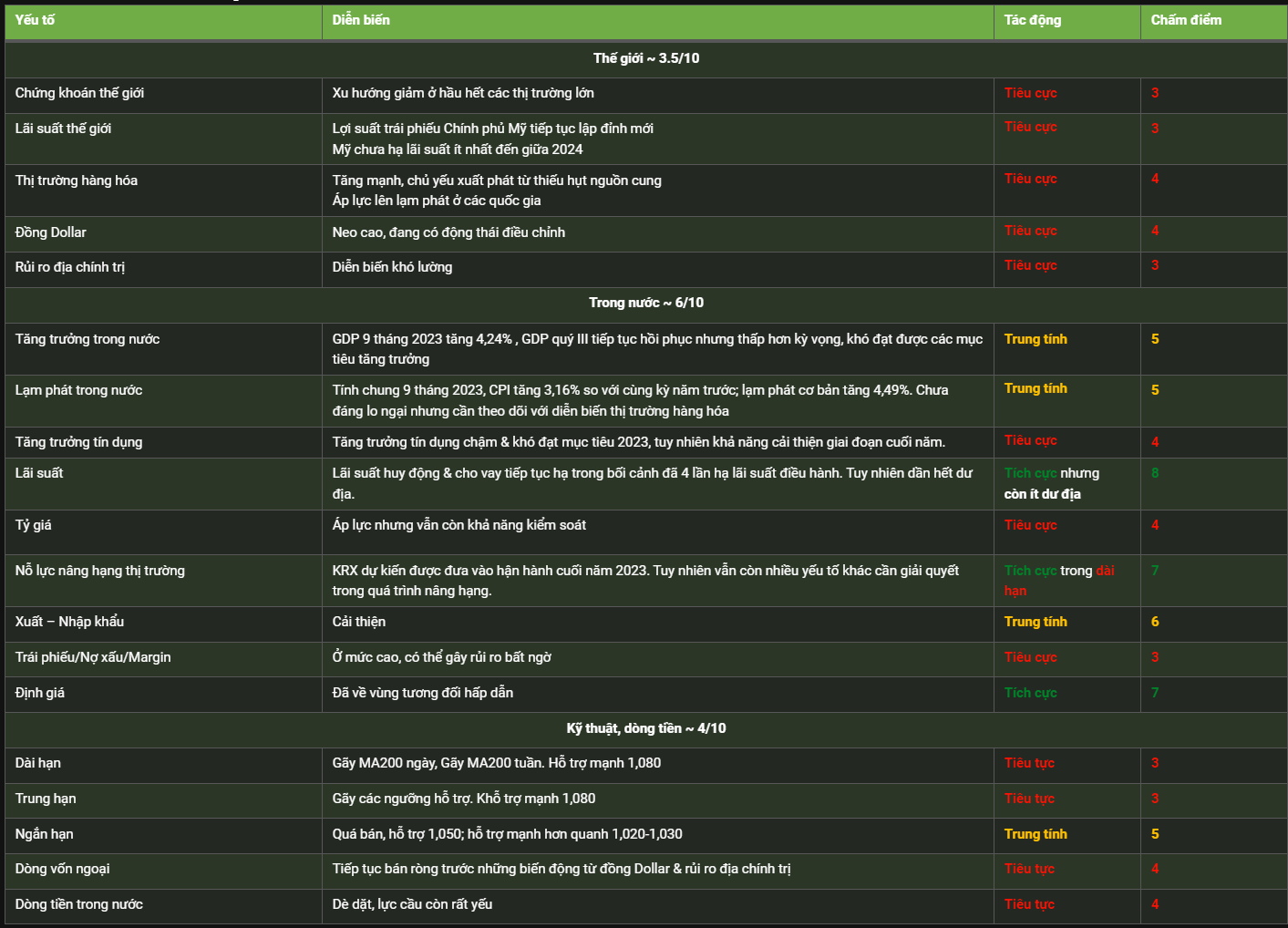Click the 'Kỹ thuật, dòng tiền ~ 4/10' section row
This screenshot has height=928, width=1288.
[x=646, y=728]
